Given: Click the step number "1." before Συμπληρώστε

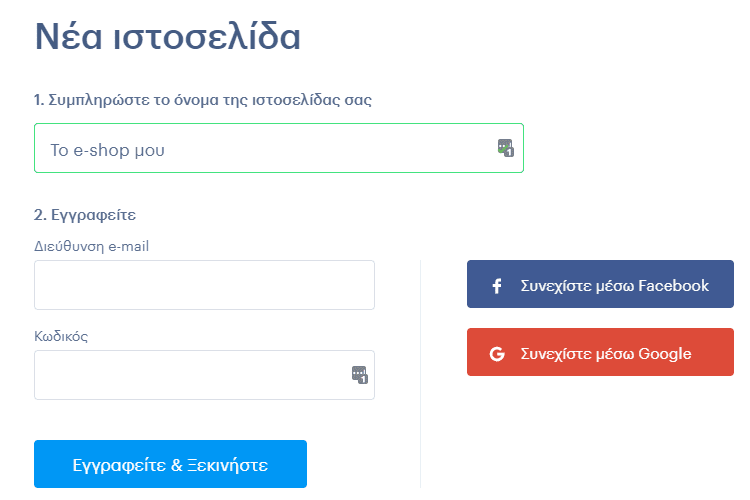Looking at the screenshot, I should (x=39, y=100).
